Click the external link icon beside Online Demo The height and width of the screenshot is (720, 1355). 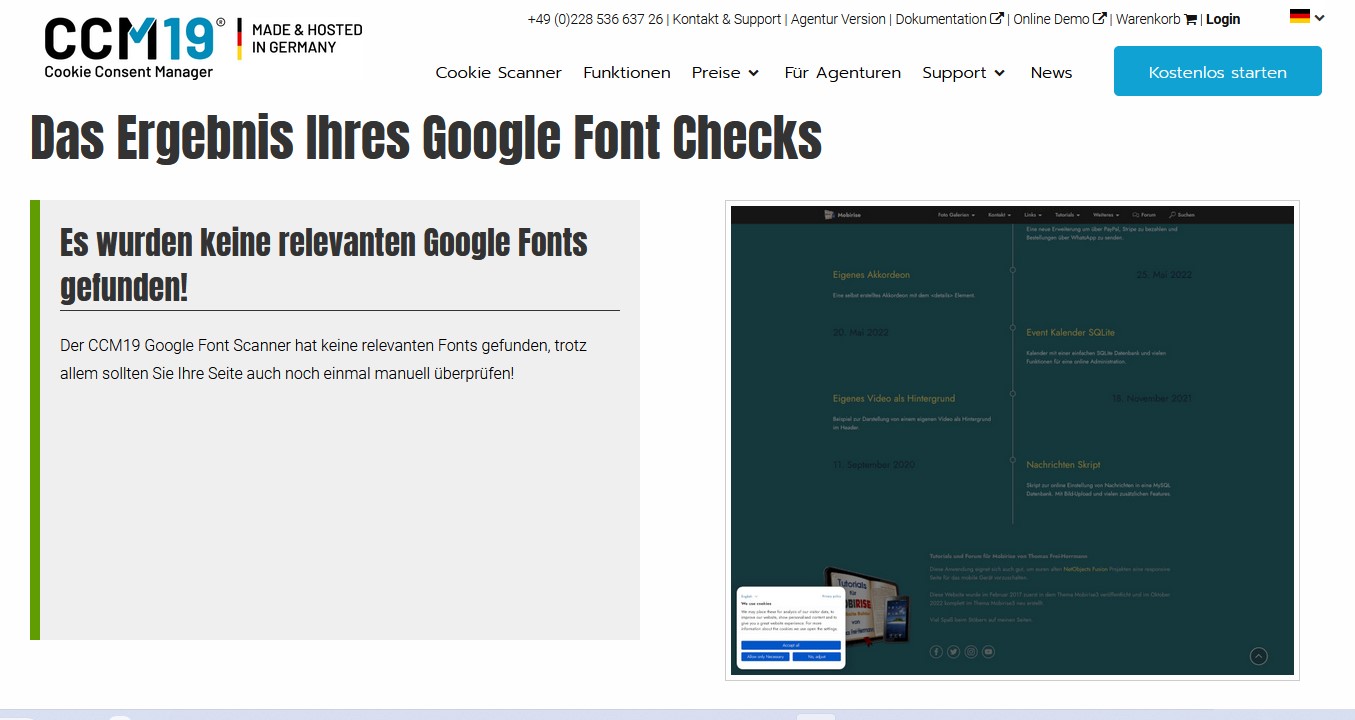tap(1100, 19)
